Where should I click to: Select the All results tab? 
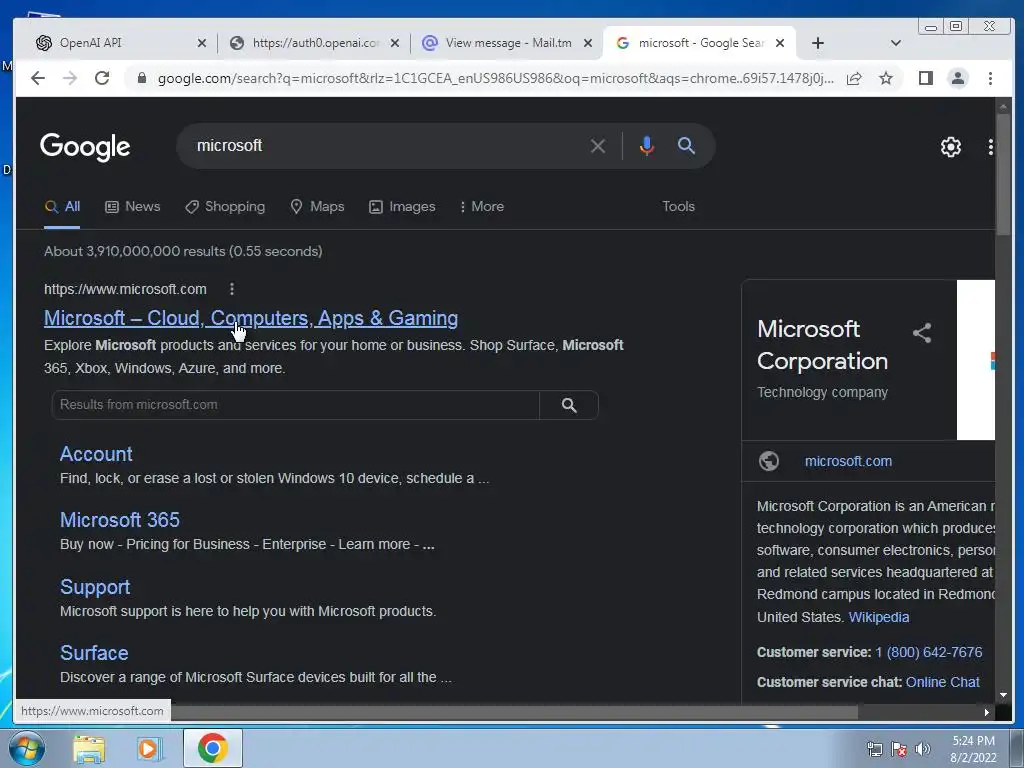click(62, 206)
